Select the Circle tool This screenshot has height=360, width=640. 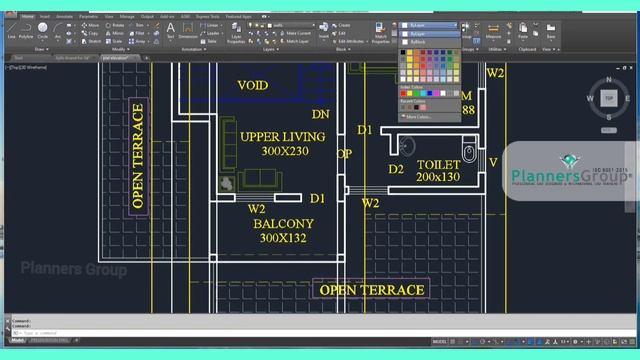tap(42, 31)
